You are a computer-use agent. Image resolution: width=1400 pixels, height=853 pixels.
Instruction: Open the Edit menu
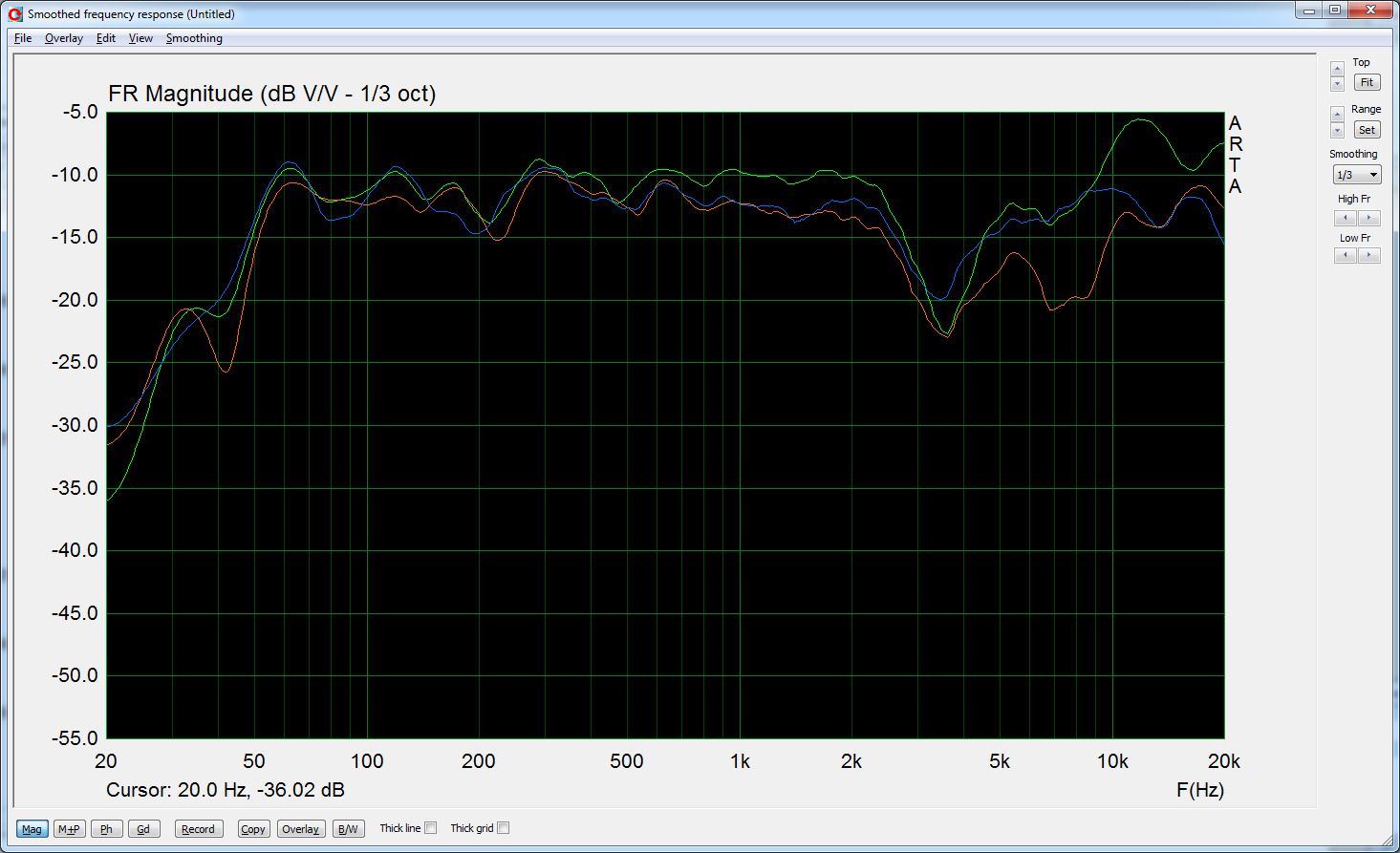point(106,38)
